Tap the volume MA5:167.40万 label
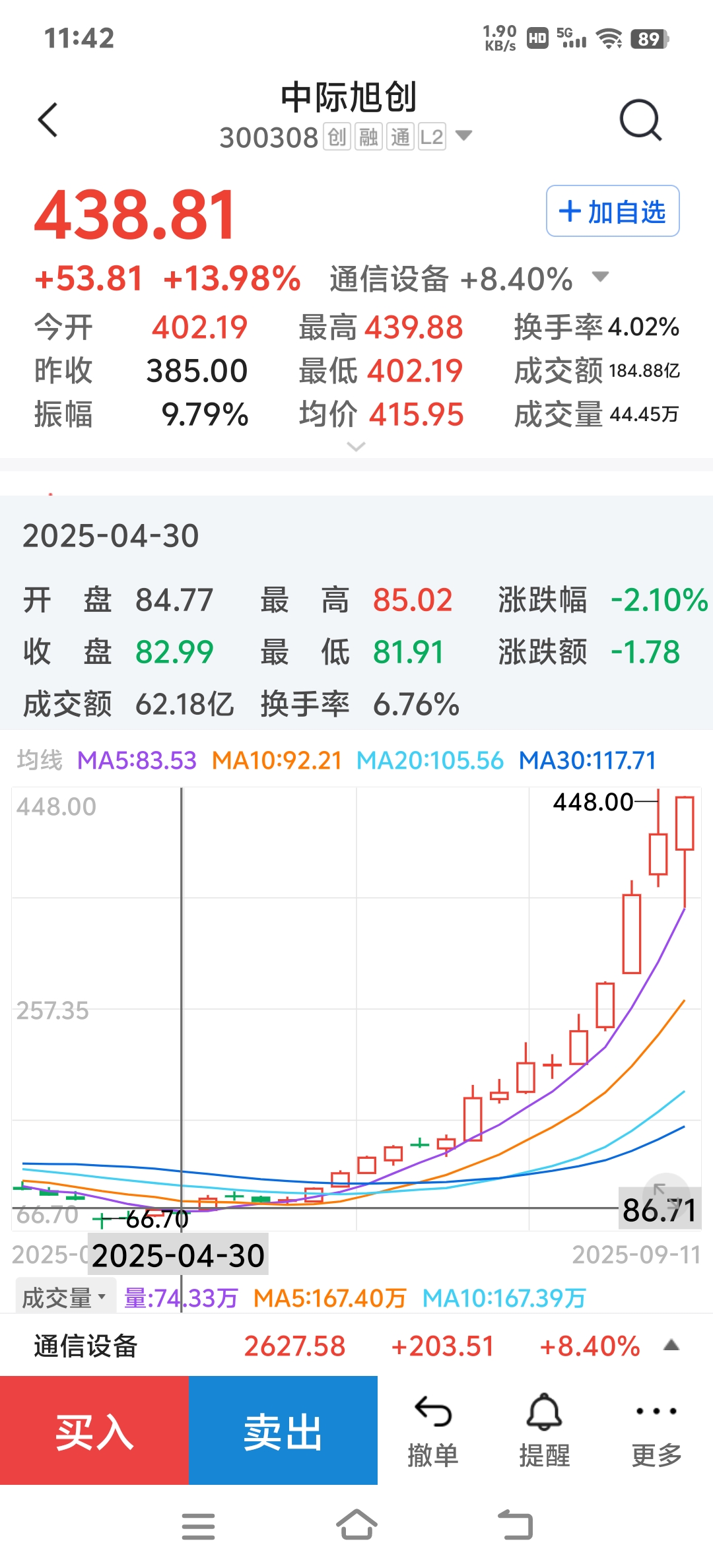The height and width of the screenshot is (1568, 713). click(330, 1298)
